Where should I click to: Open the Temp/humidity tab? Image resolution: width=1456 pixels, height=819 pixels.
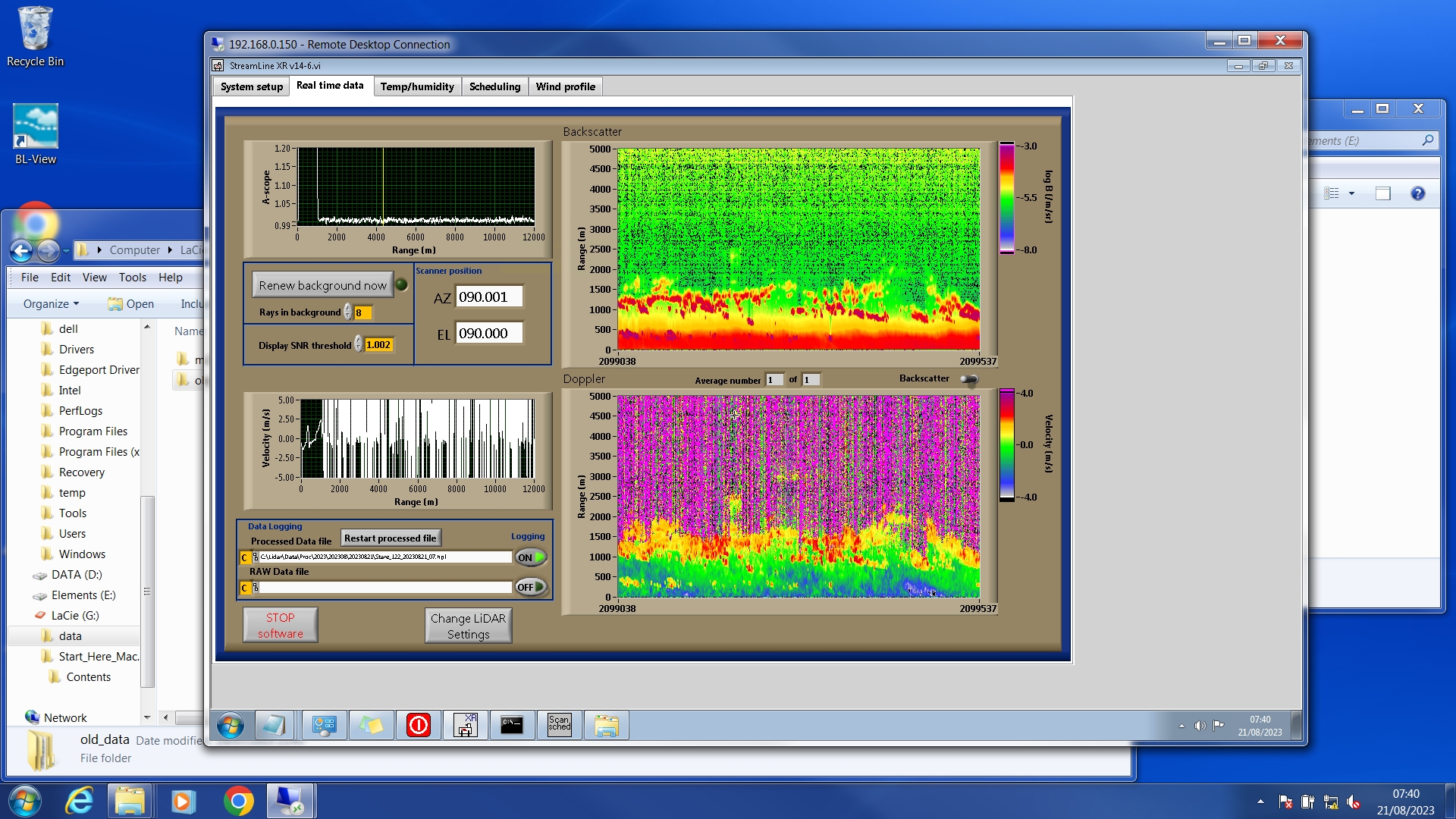pyautogui.click(x=417, y=86)
